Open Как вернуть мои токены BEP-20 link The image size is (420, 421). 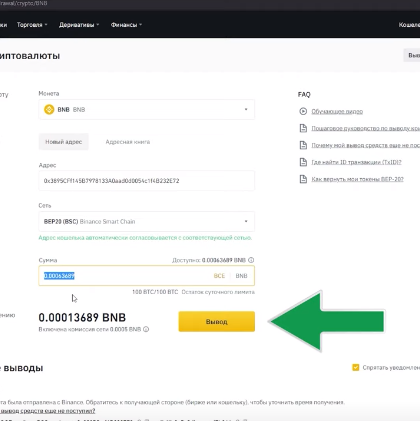[357, 179]
